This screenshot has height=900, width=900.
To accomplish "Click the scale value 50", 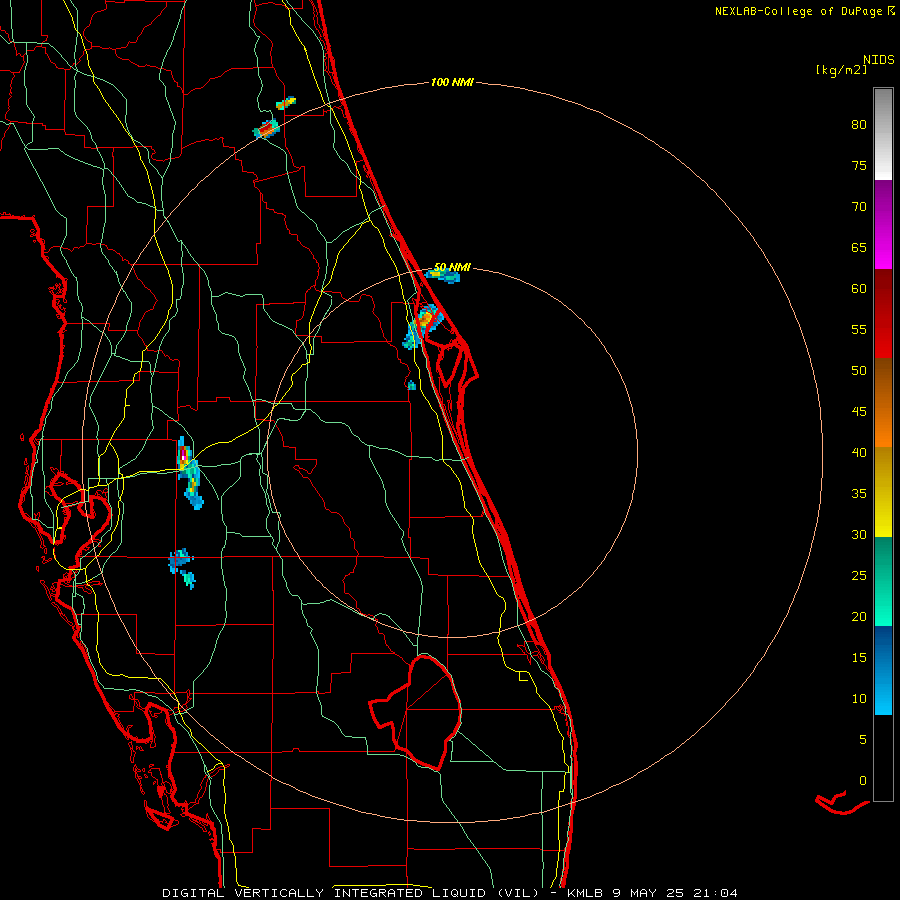I will (859, 370).
